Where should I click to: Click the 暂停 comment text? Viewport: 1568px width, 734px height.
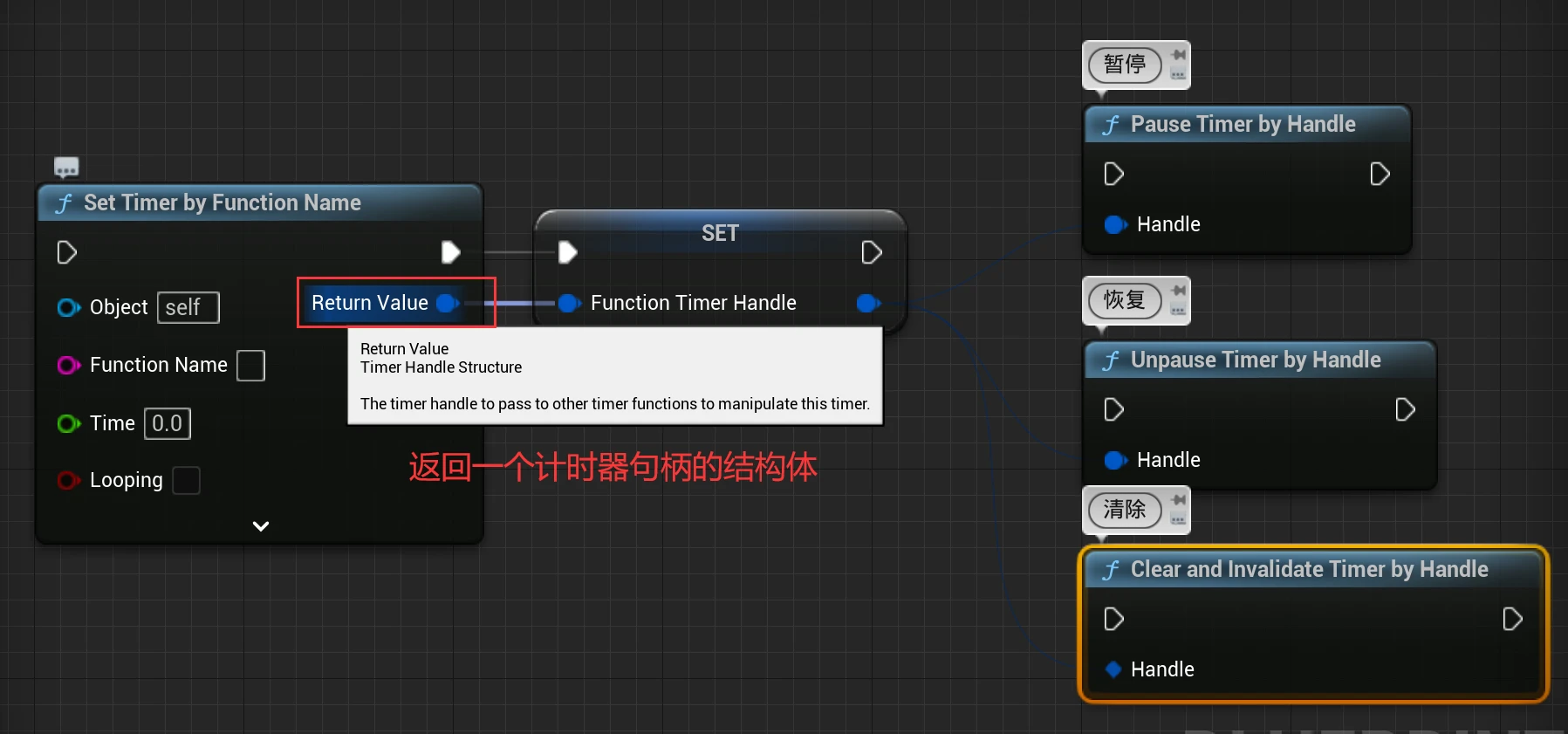click(x=1125, y=65)
